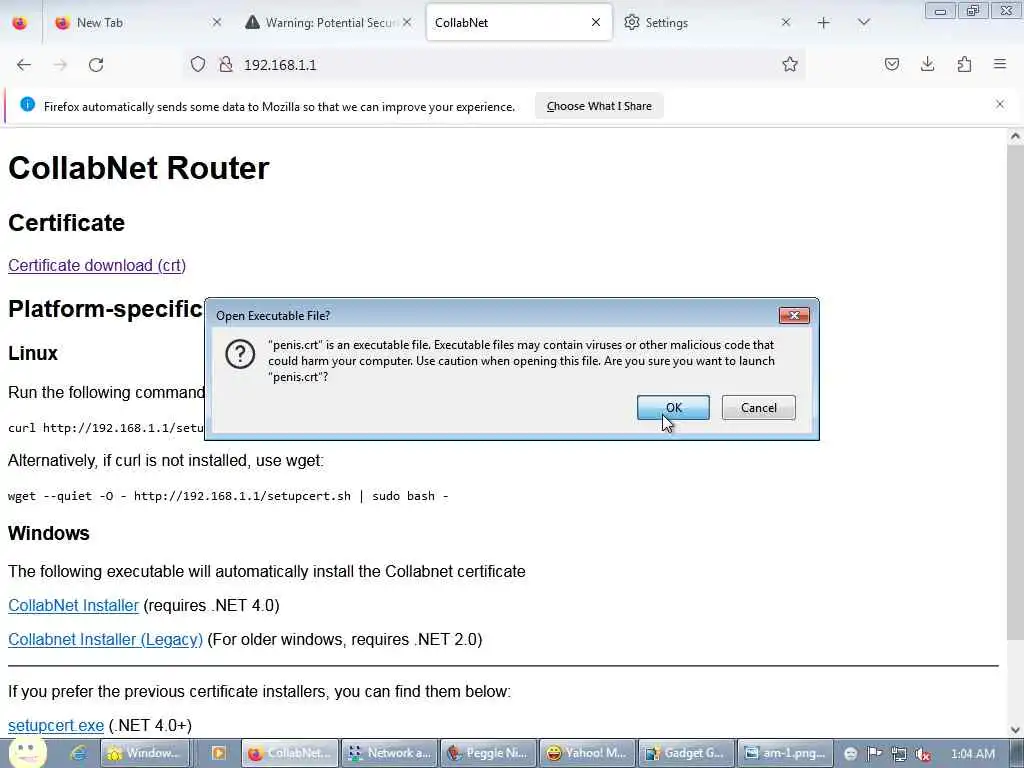This screenshot has height=768, width=1024.
Task: Close the Open Executable File dialog with X
Action: pyautogui.click(x=794, y=315)
